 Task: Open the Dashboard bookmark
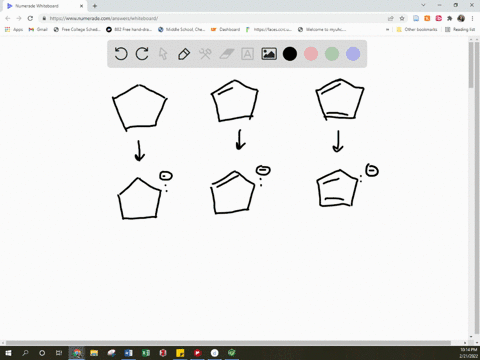(226, 29)
